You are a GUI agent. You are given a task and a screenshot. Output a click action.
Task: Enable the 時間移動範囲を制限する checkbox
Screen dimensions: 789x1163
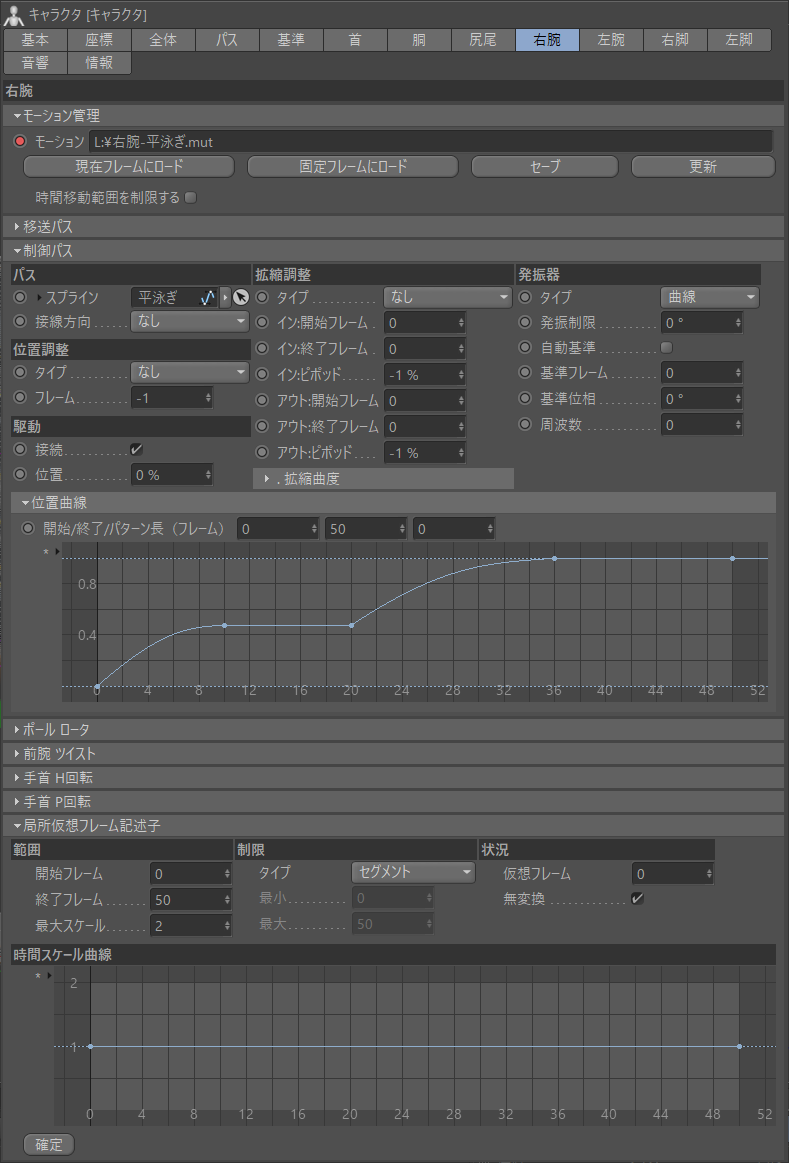click(x=191, y=197)
